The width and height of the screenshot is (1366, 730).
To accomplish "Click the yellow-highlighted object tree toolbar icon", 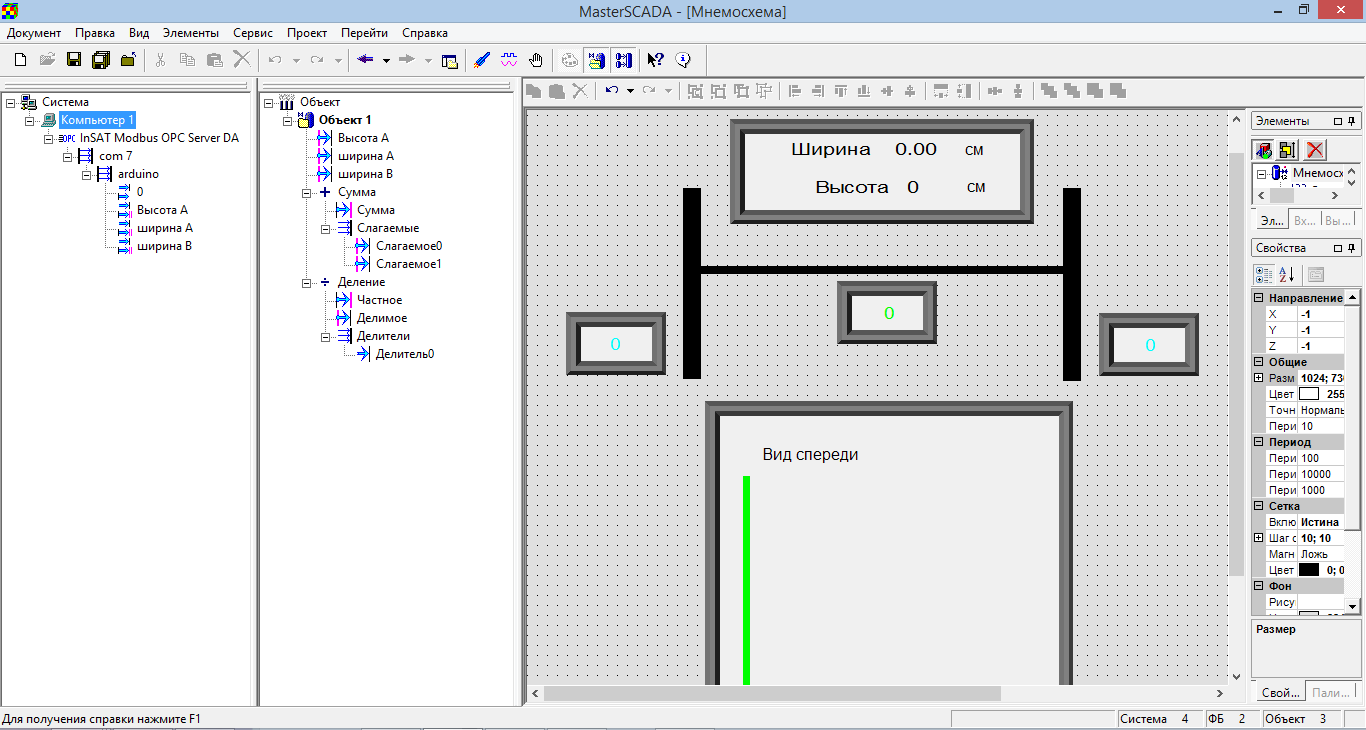I will pos(595,60).
